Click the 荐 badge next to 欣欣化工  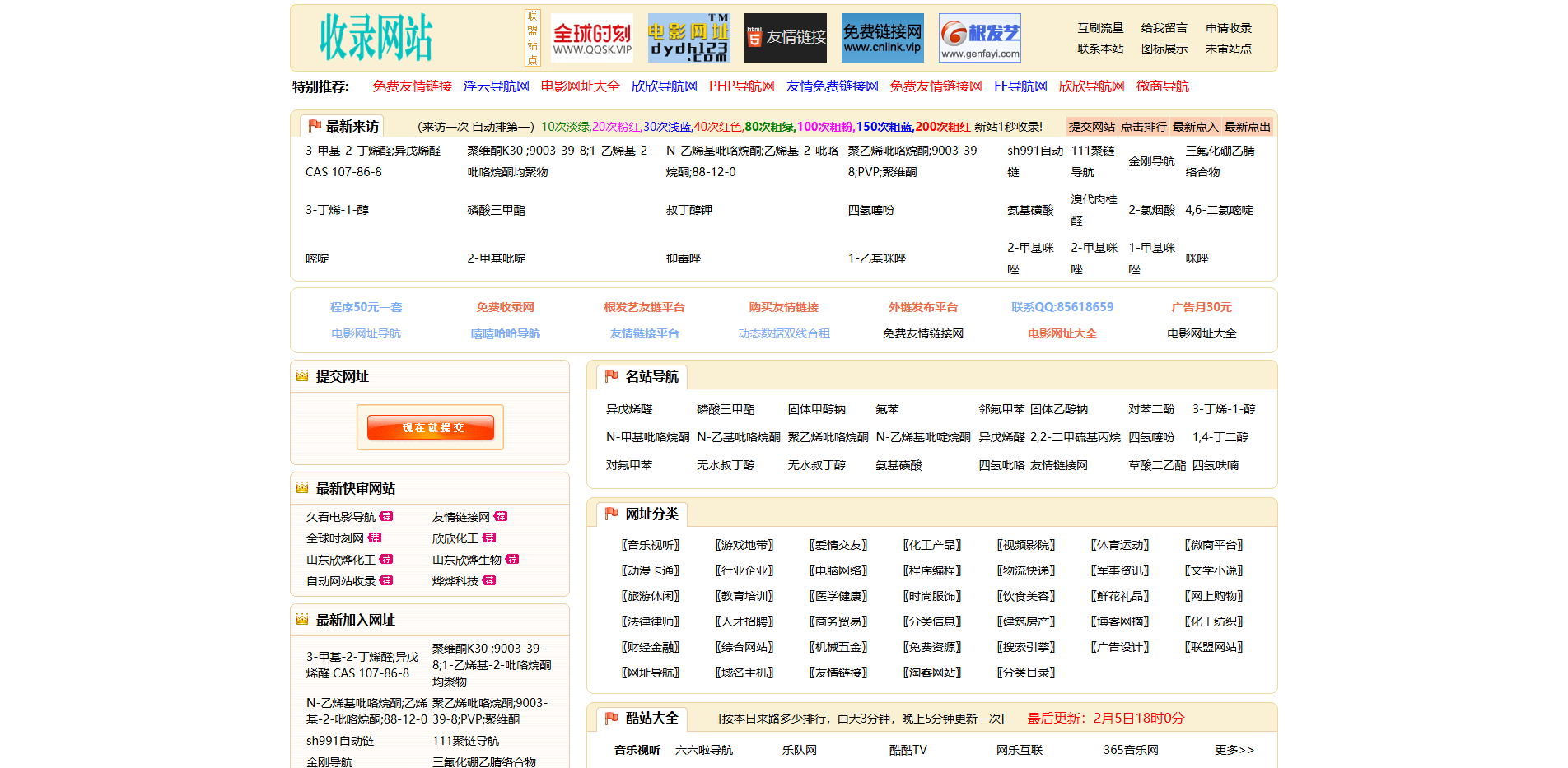point(489,538)
